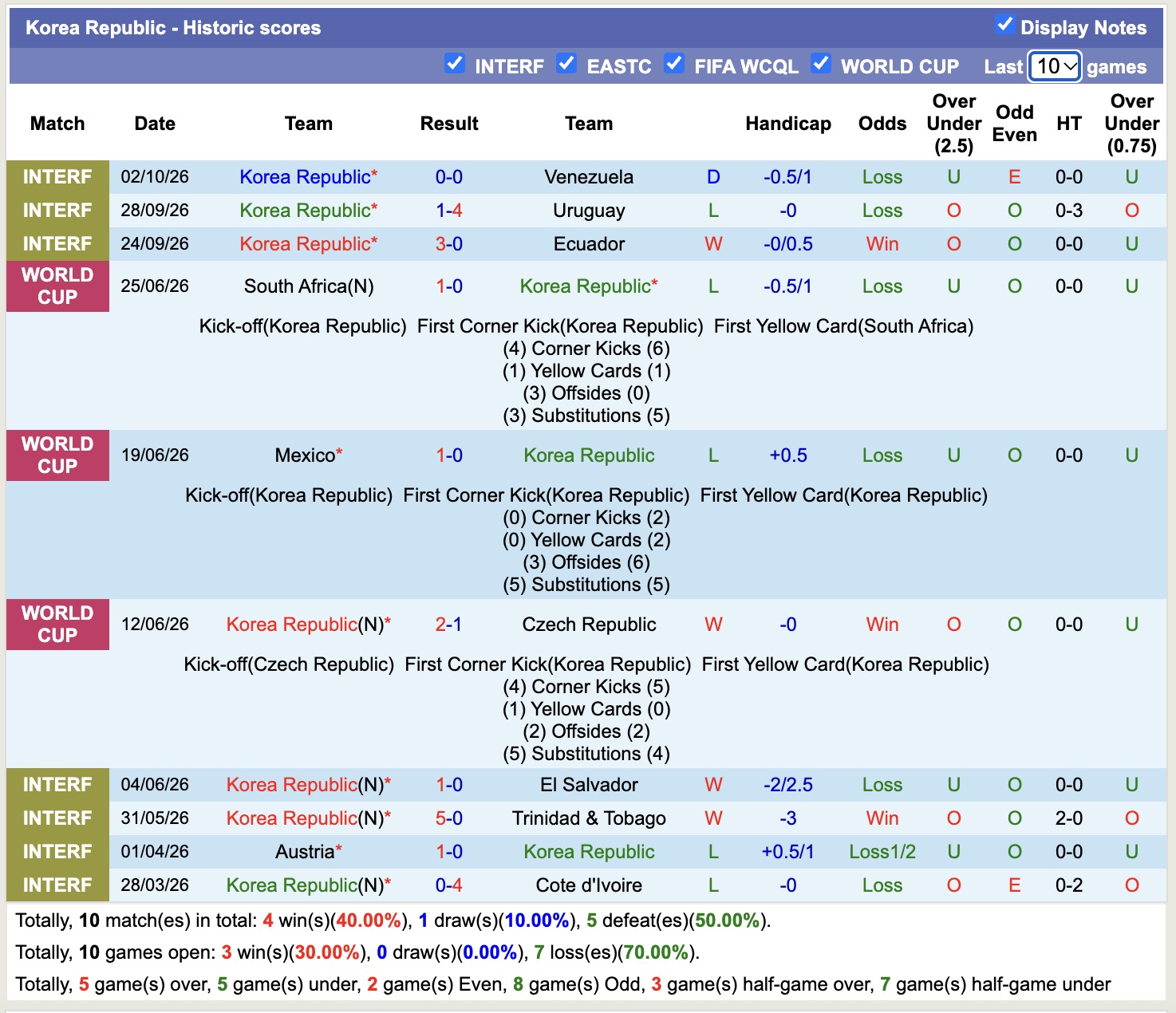Click the Cote d'Ivoire team name
1176x1013 pixels.
[589, 885]
